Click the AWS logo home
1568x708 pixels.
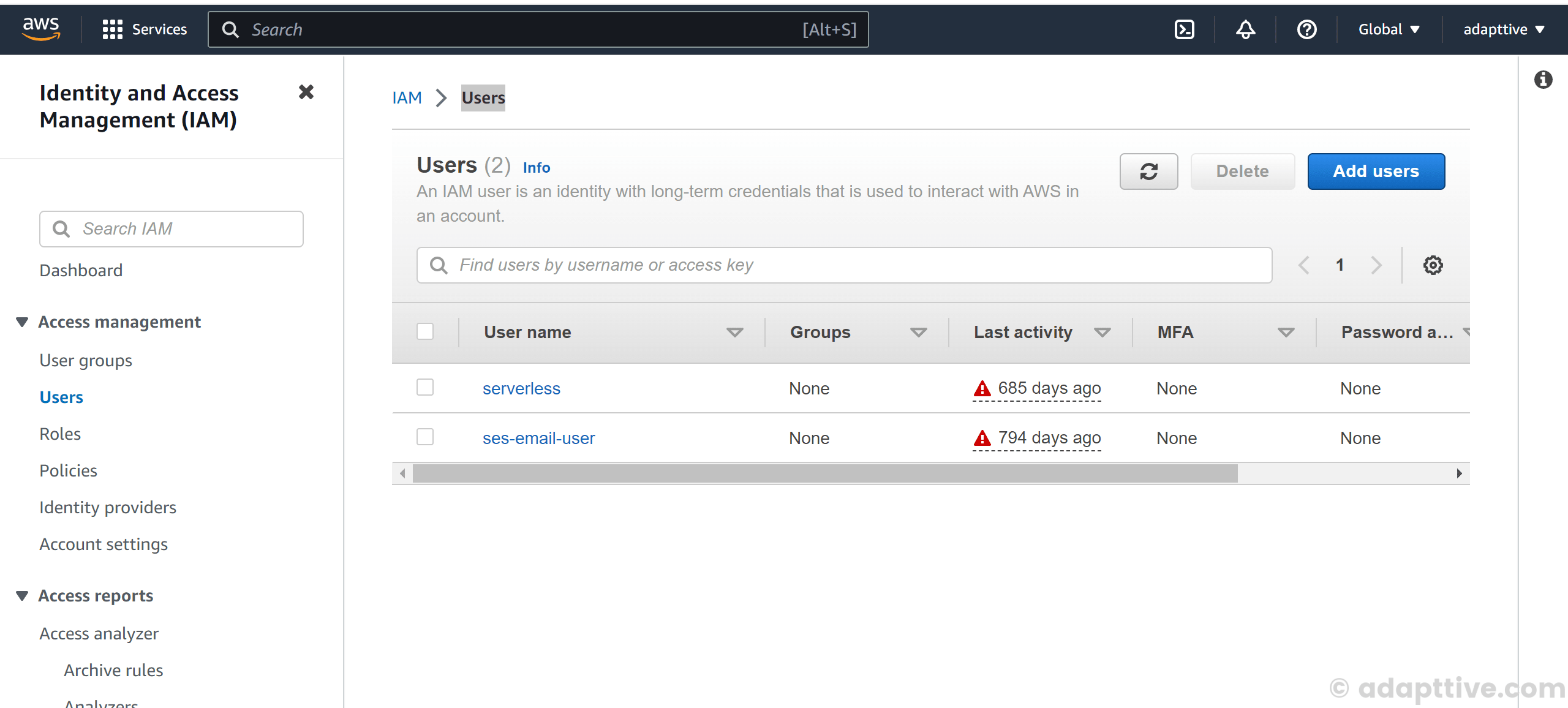(41, 28)
